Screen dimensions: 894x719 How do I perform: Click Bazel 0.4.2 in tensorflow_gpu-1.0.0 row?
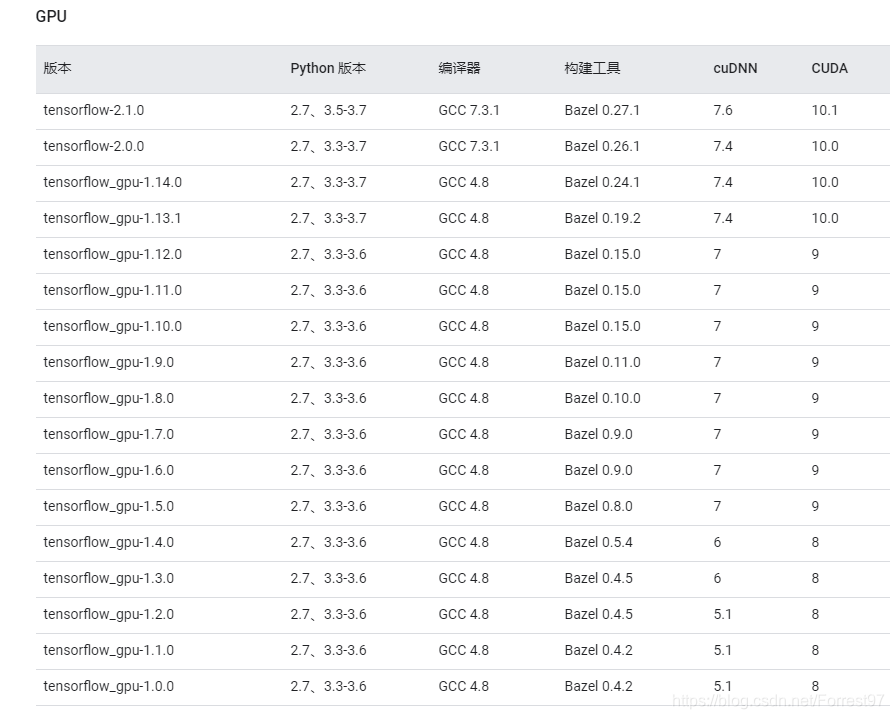tap(599, 685)
